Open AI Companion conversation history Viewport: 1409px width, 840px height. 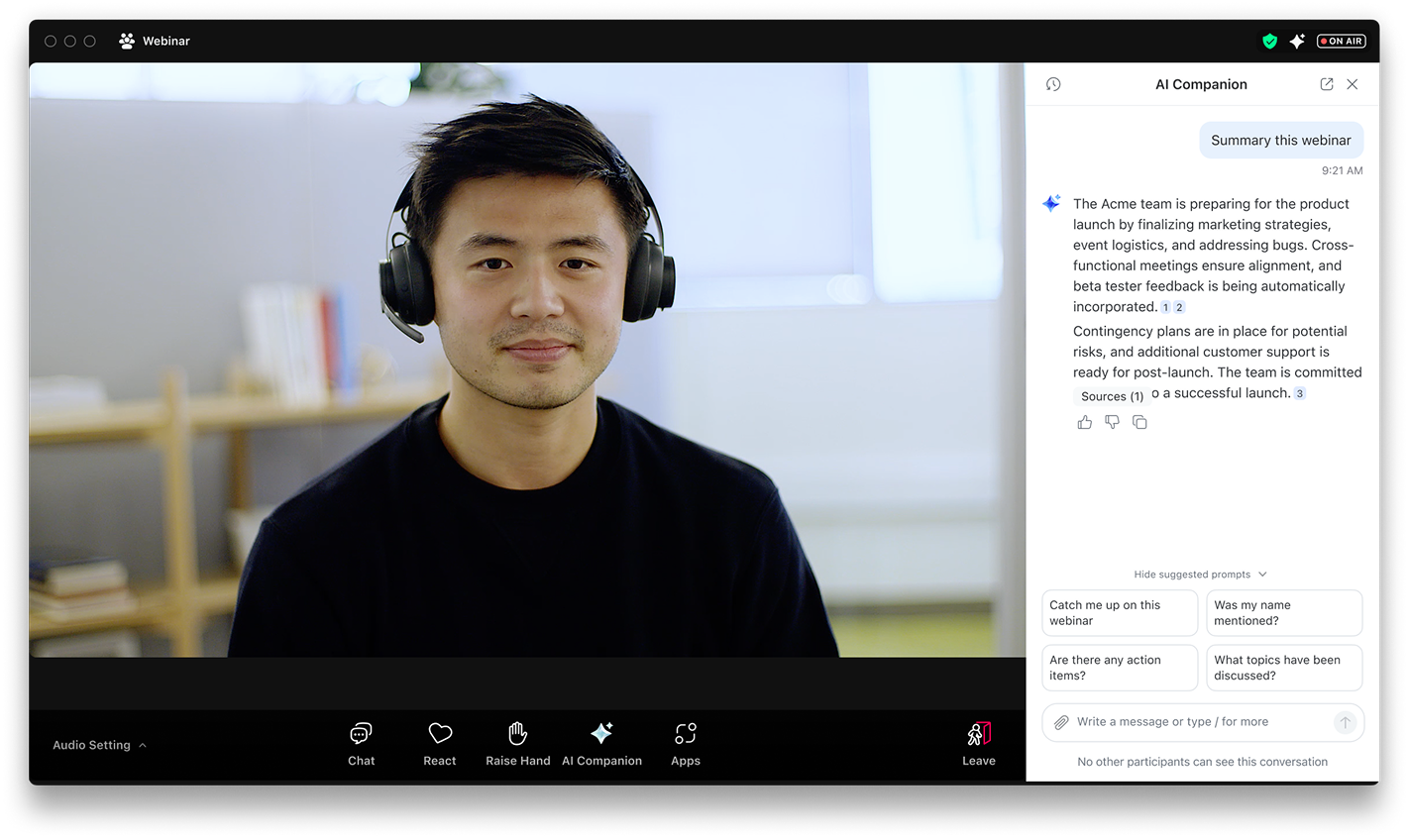click(1053, 84)
